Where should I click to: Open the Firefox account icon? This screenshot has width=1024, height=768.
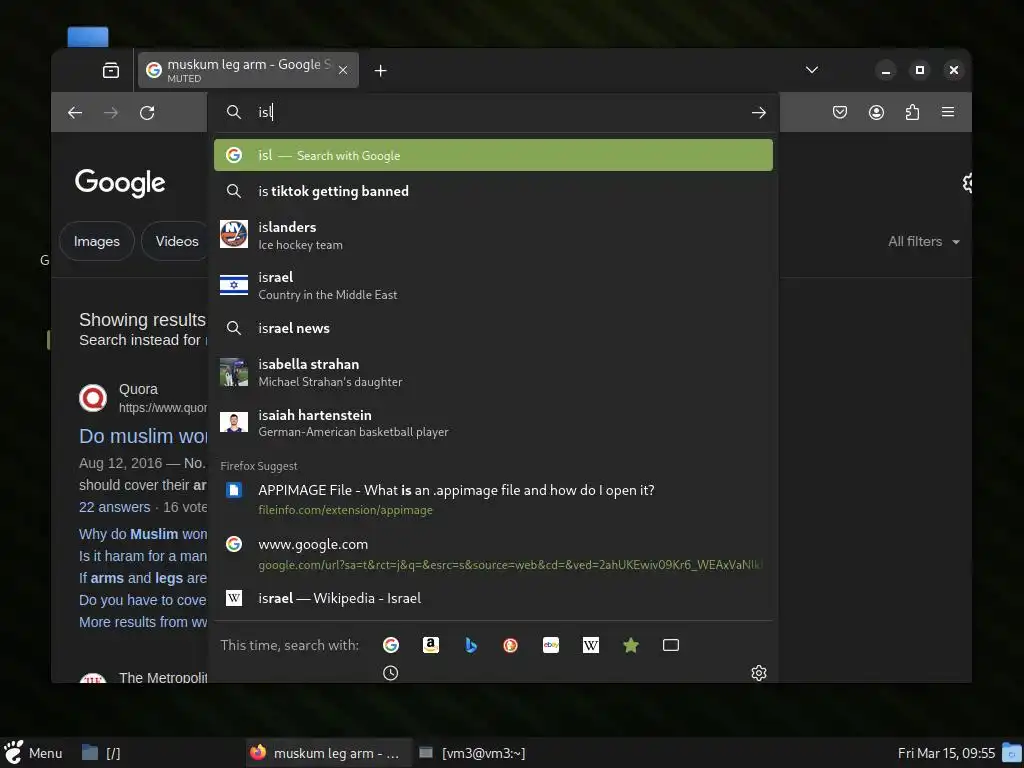coord(876,112)
